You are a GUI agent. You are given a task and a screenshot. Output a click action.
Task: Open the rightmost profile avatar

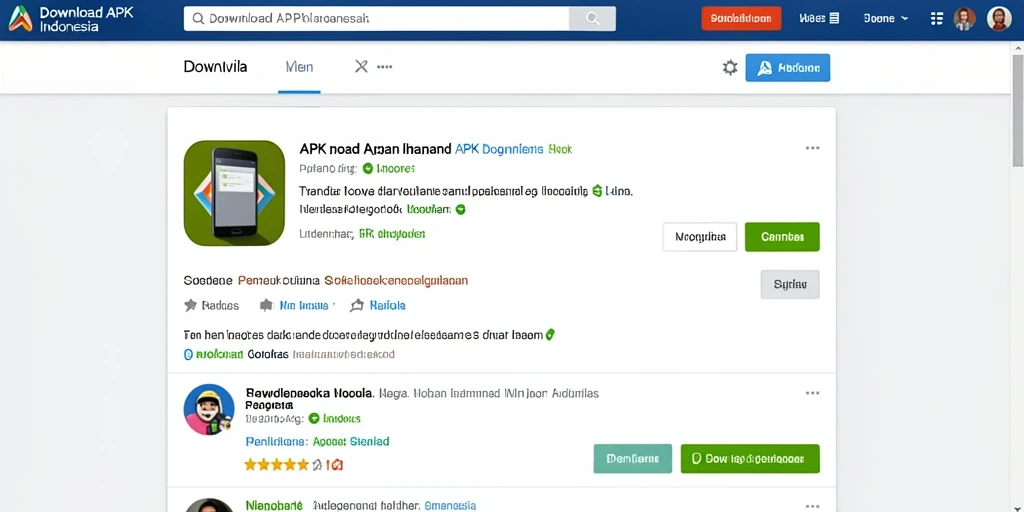[x=999, y=19]
